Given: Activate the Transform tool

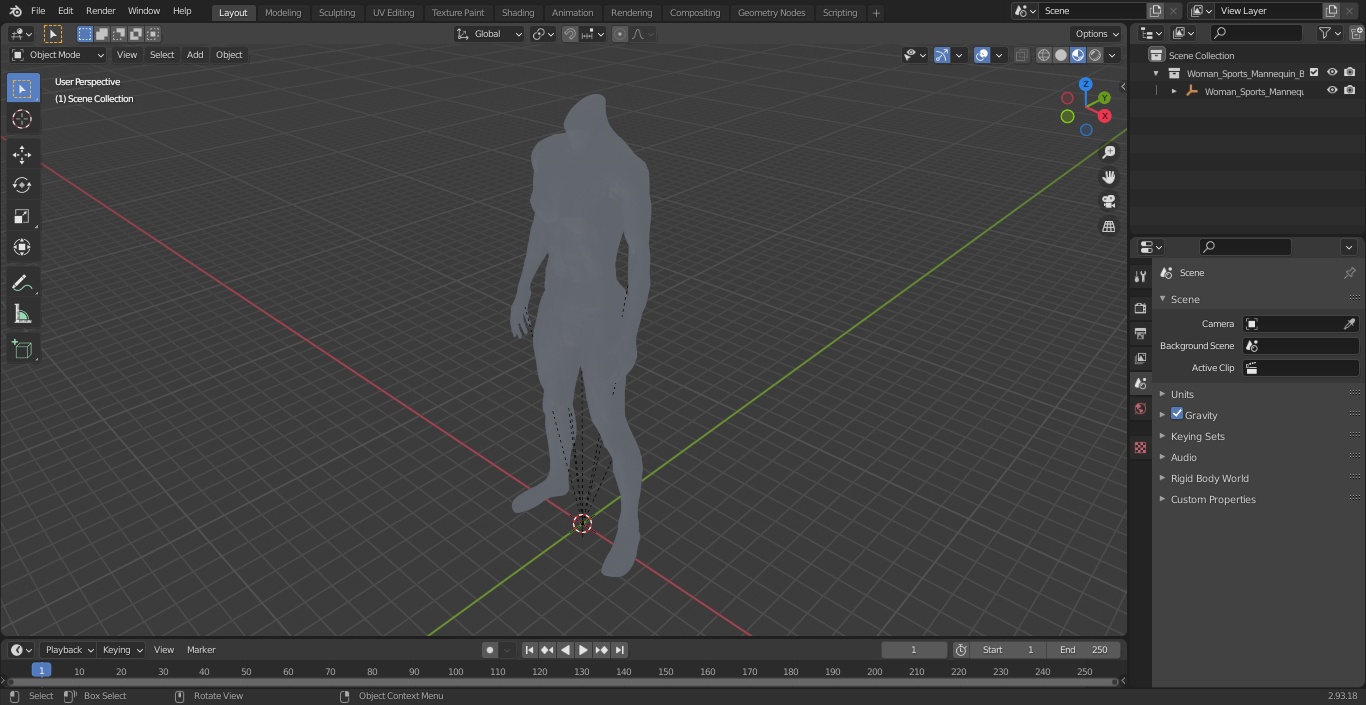Looking at the screenshot, I should [22, 247].
